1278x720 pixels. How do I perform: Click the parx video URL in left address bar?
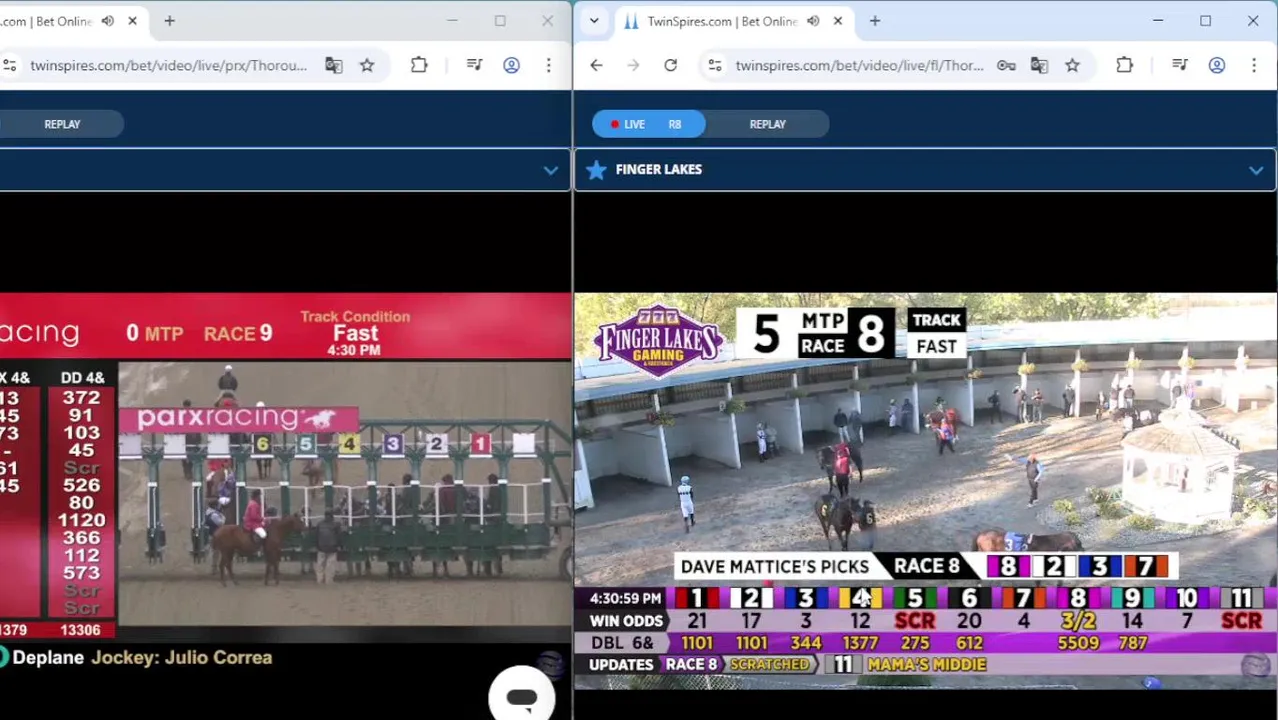[168, 65]
